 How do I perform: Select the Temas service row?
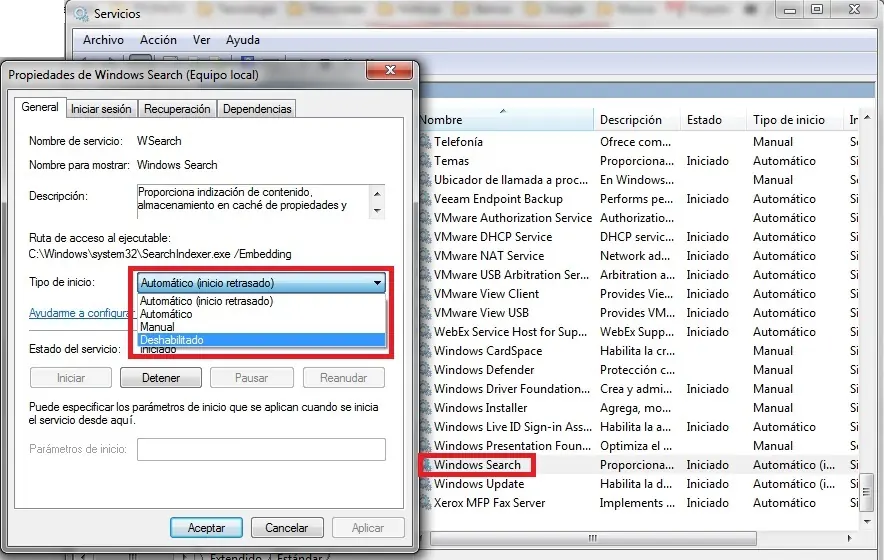pyautogui.click(x=639, y=161)
